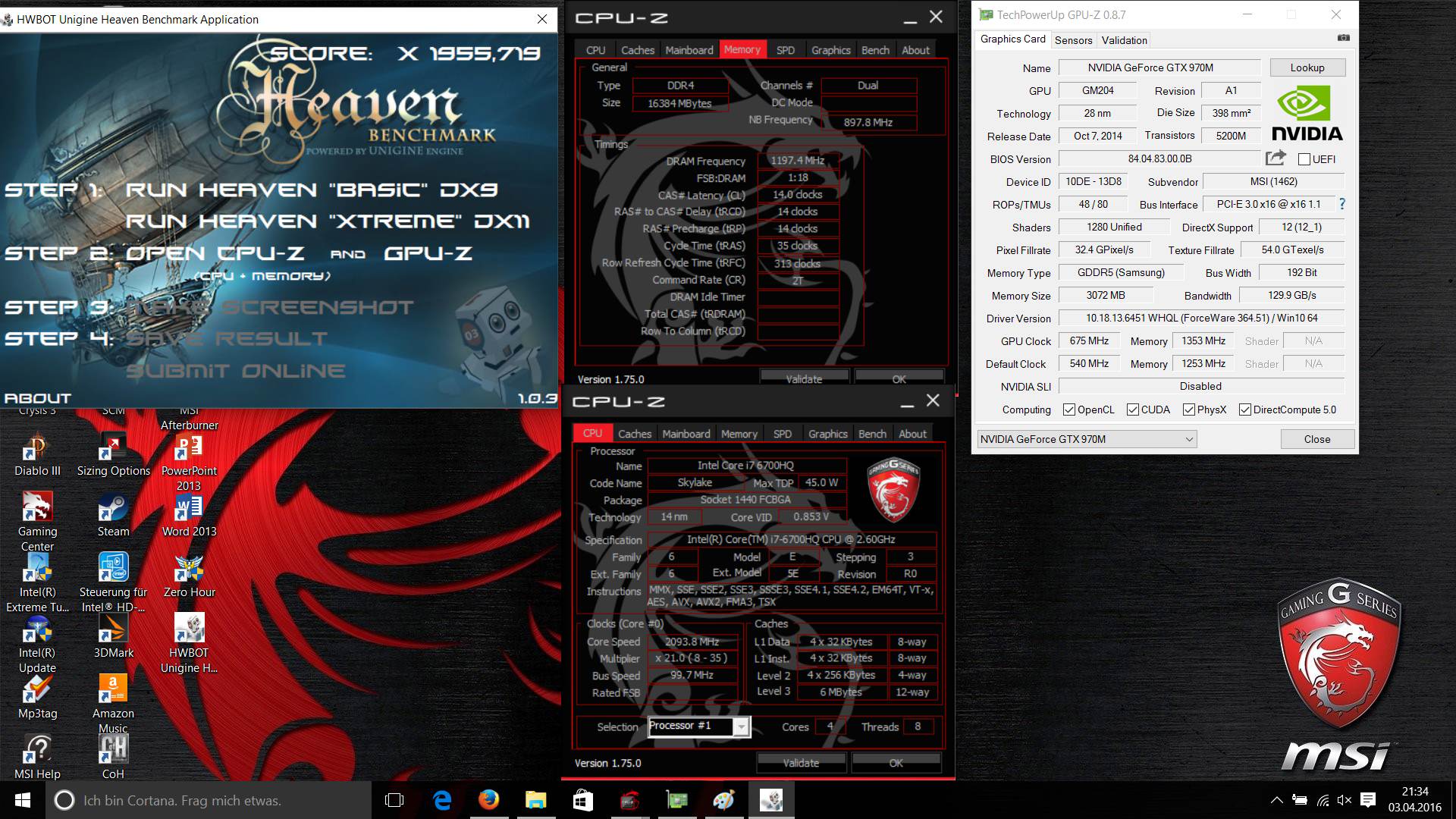
Task: Click Run Heaven "Basic" DX9
Action: [x=312, y=190]
